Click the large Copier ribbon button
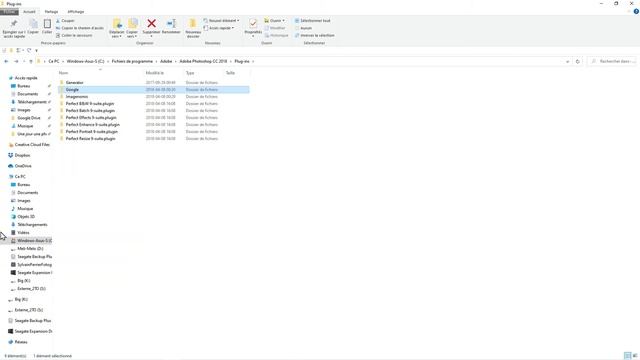The width and height of the screenshot is (640, 360). tap(33, 27)
